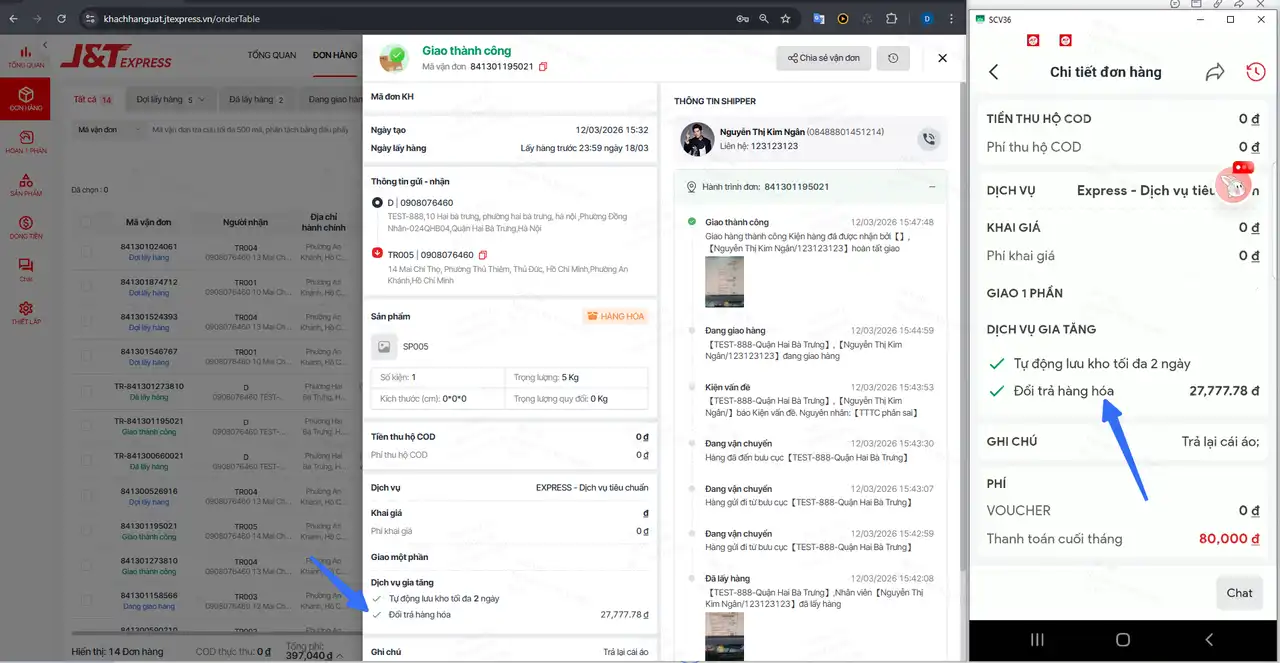Select the Tất cả orders tab

tap(92, 100)
